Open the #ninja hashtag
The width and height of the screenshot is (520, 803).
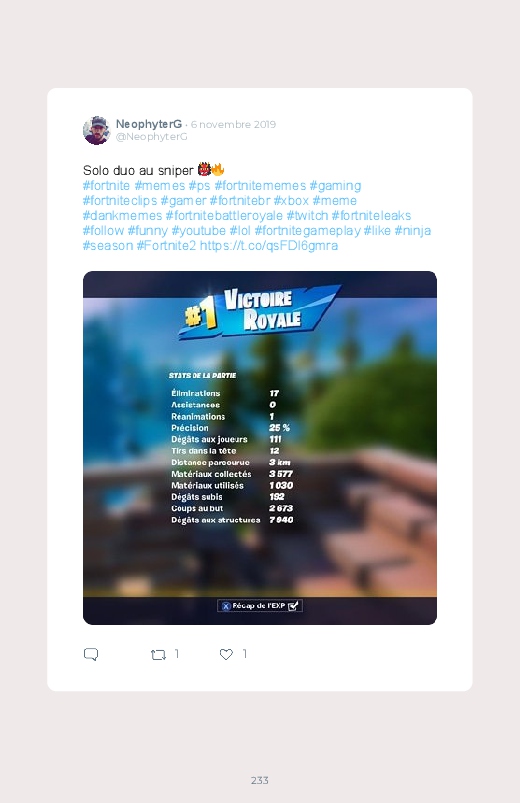412,230
